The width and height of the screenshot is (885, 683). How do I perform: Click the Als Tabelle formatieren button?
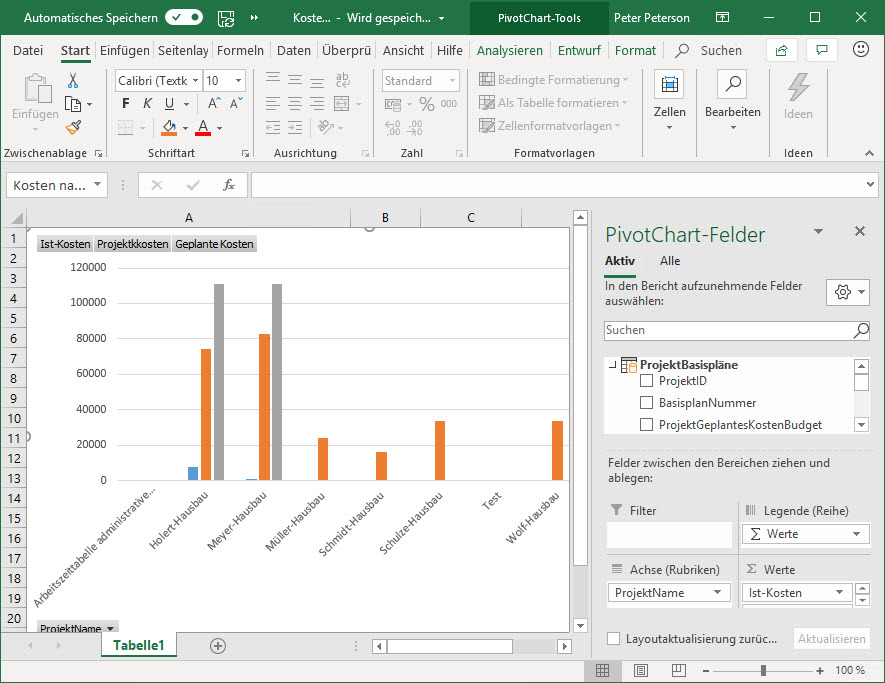click(553, 103)
